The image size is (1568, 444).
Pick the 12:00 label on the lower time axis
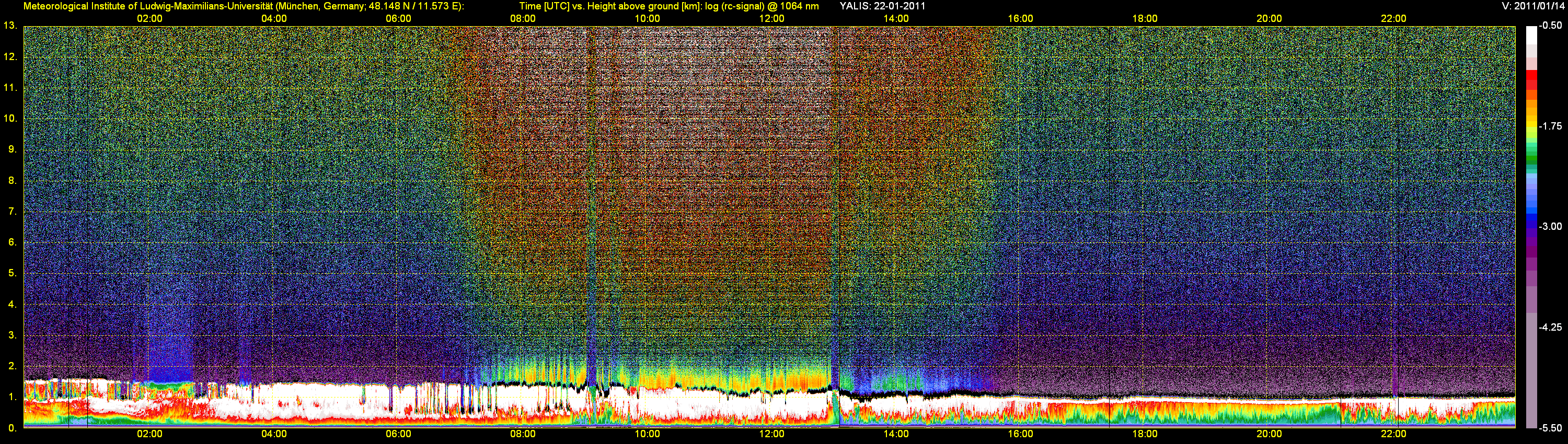coord(772,434)
